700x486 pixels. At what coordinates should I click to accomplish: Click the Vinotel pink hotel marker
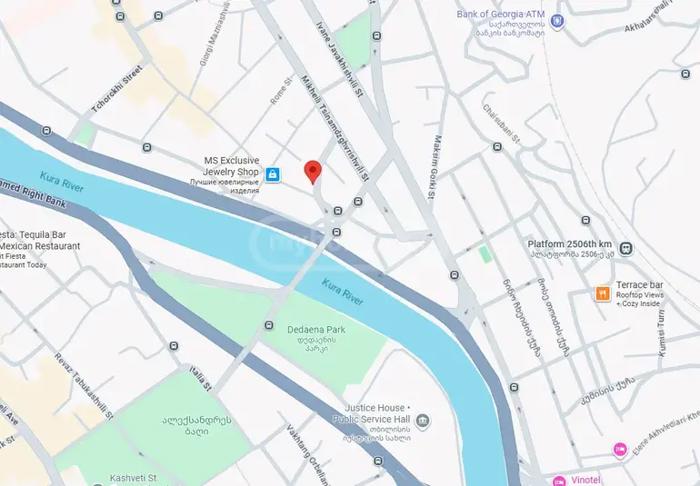click(x=559, y=480)
